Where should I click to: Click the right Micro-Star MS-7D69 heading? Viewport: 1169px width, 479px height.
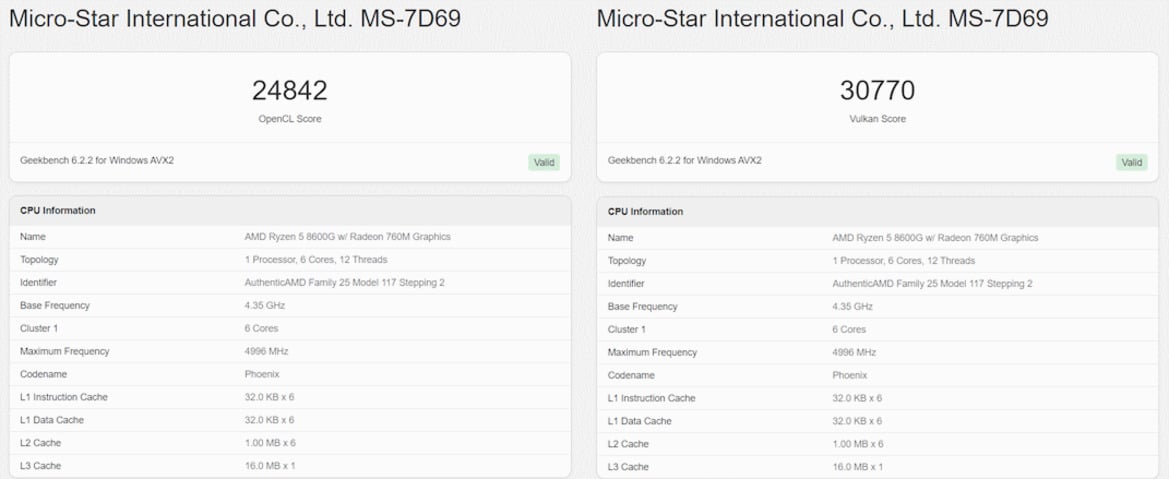(822, 18)
